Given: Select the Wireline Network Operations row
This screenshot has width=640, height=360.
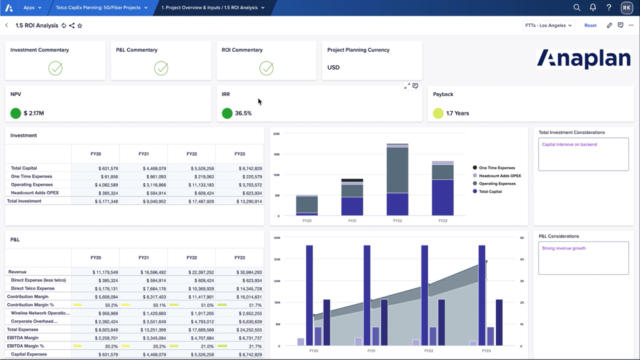Looking at the screenshot, I should (x=135, y=313).
